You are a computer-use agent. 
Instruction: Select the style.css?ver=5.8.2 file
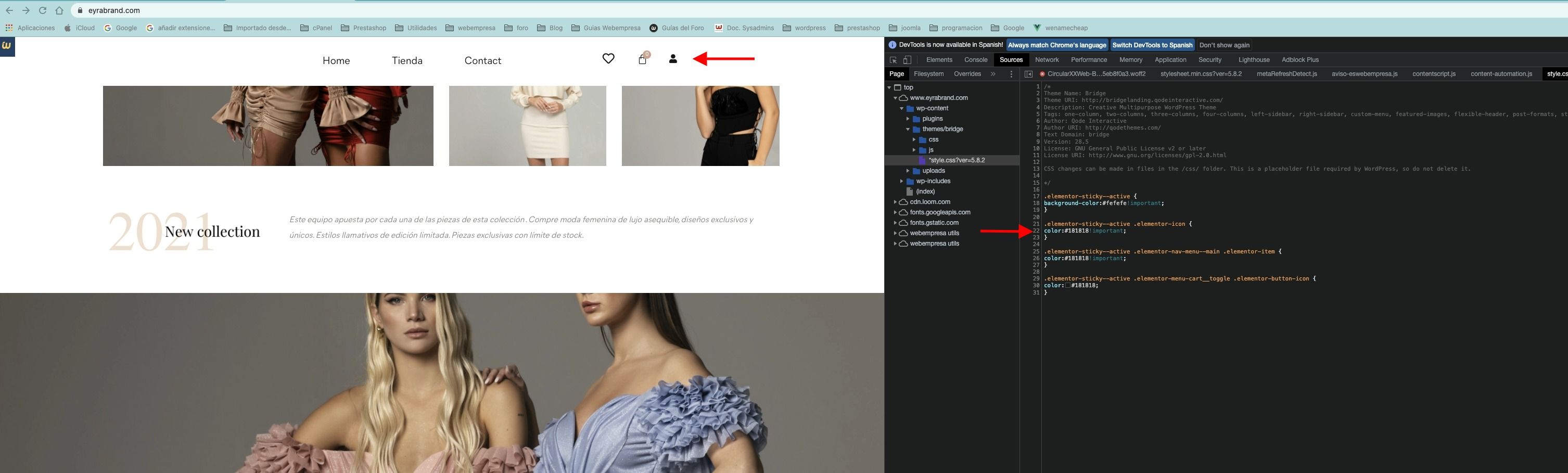point(952,160)
